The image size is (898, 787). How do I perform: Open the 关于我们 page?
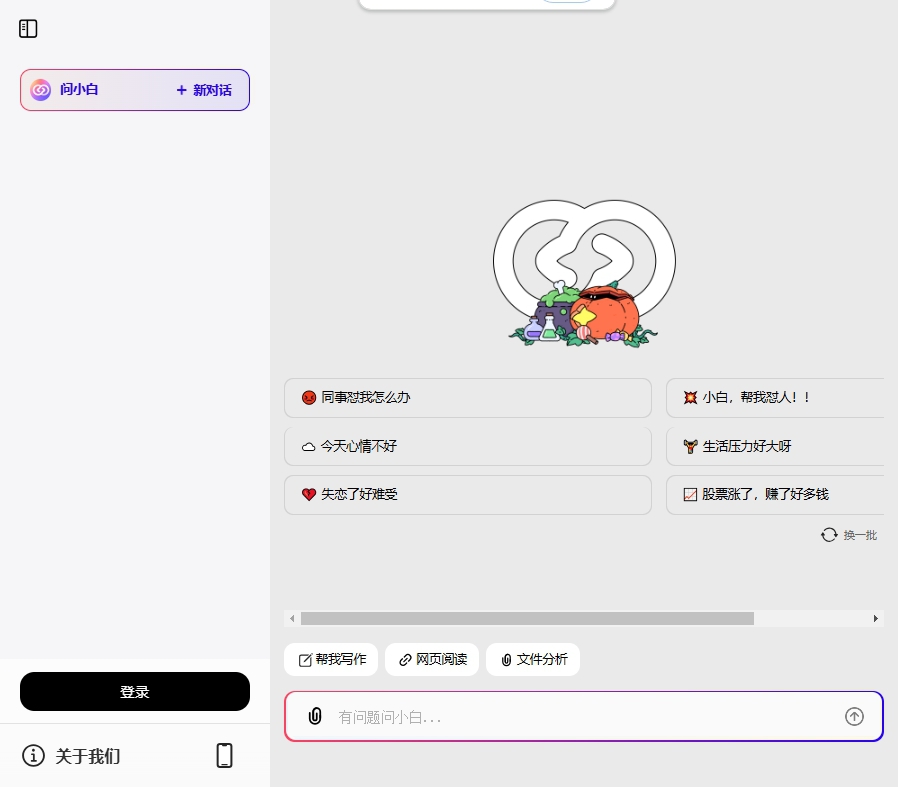88,757
